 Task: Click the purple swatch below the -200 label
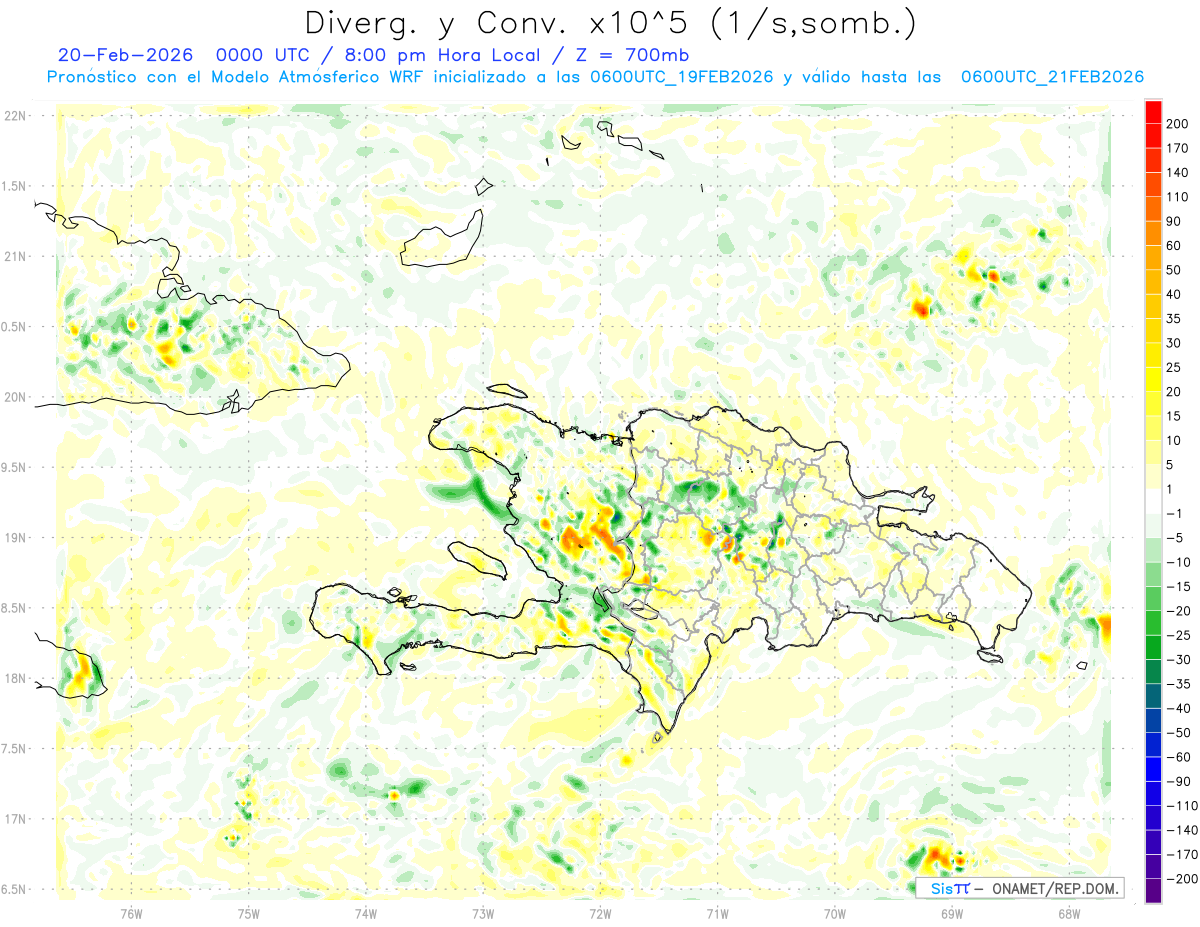pos(1154,891)
